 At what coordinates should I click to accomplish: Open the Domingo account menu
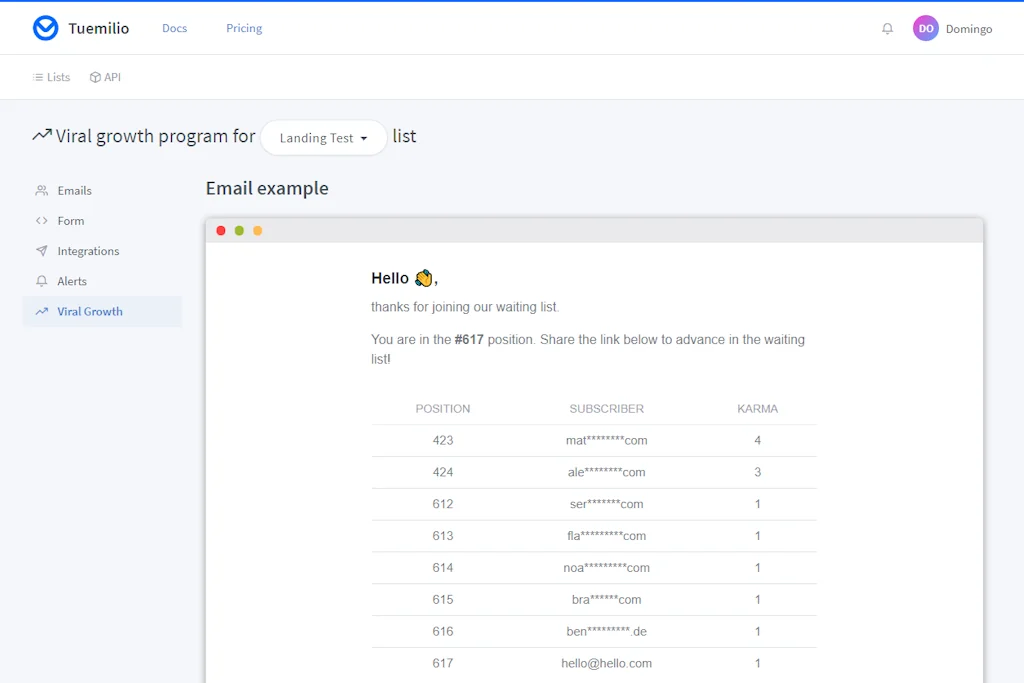pos(968,29)
